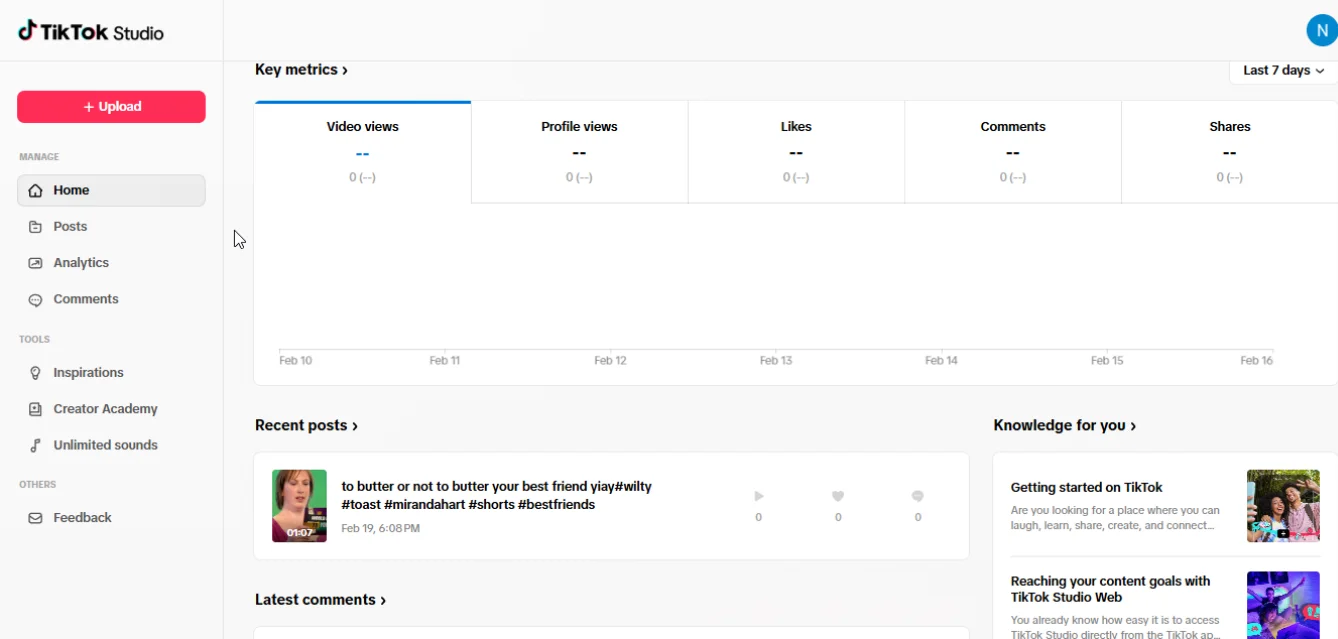
Task: Expand Recent posts section
Action: point(306,426)
